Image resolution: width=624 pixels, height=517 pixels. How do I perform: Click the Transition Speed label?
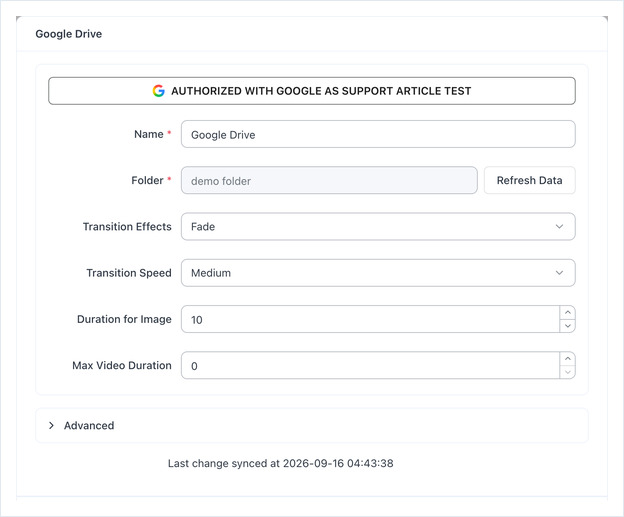pos(129,273)
